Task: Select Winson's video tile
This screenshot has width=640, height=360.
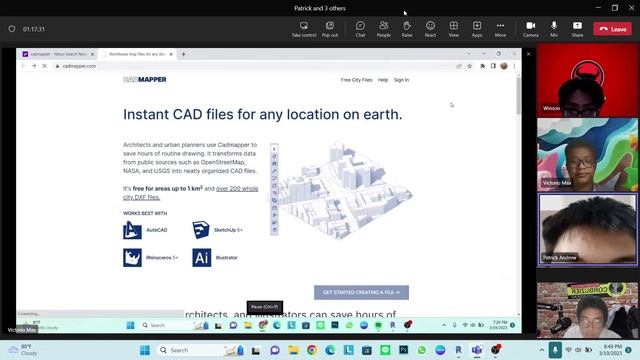Action: (x=587, y=80)
